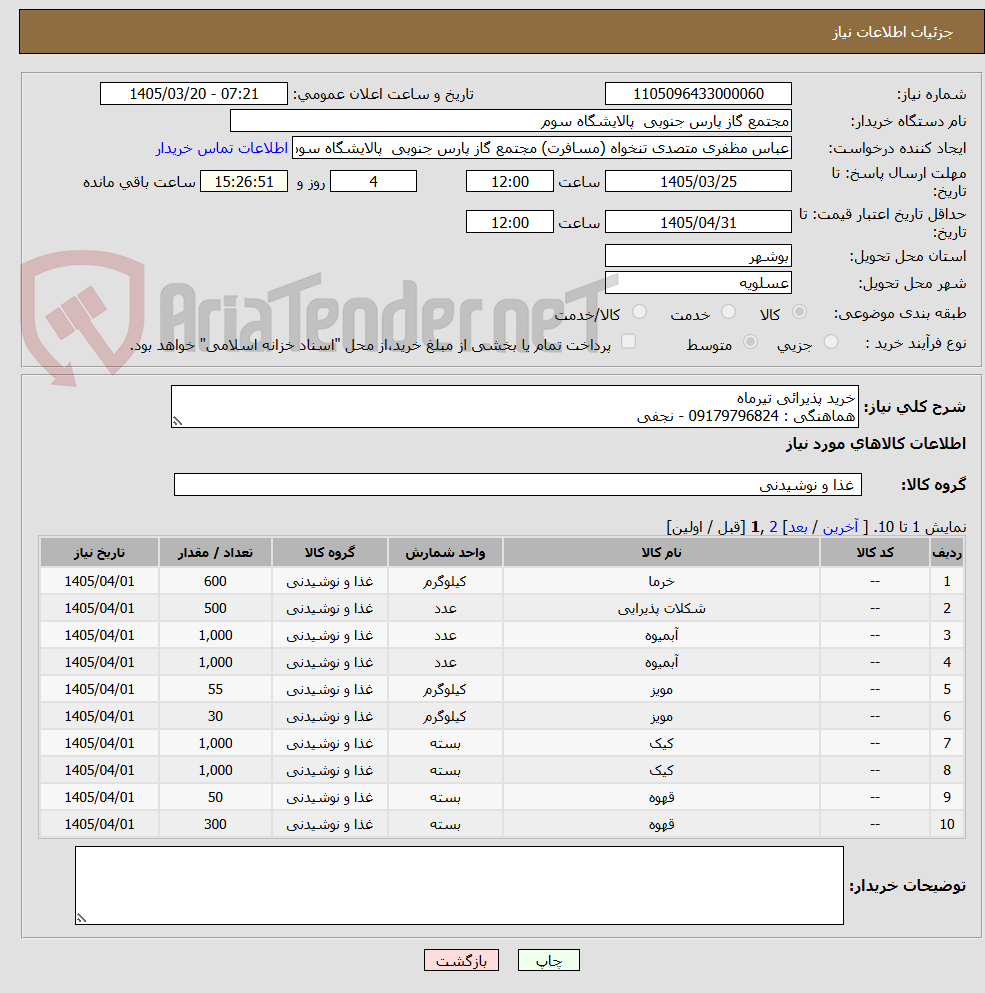Click کیک name in row 7

(661, 743)
